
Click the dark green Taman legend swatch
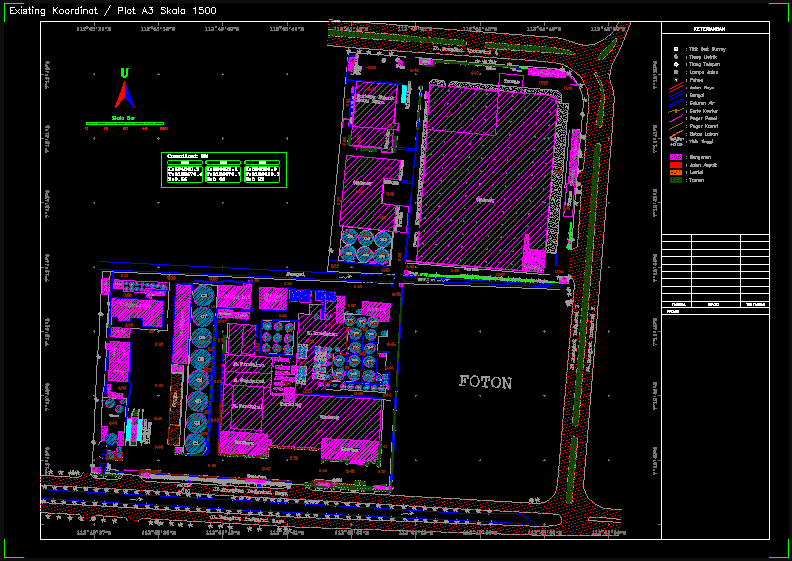click(x=676, y=180)
